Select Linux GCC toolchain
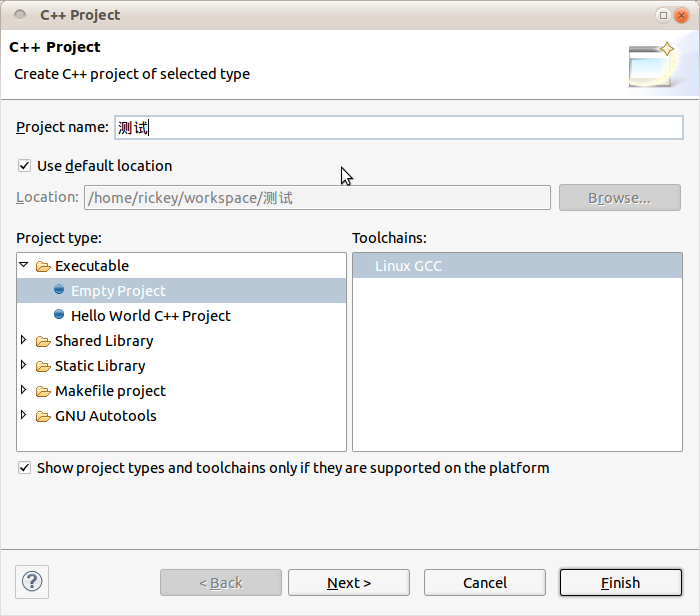 pos(517,266)
